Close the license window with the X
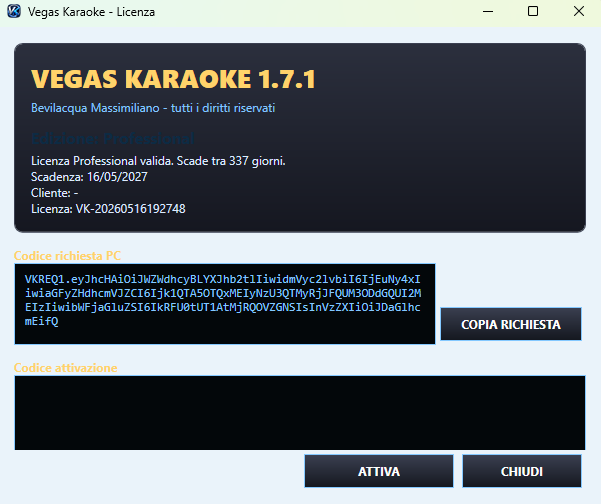Screen dimensions: 601x504 [579, 11]
